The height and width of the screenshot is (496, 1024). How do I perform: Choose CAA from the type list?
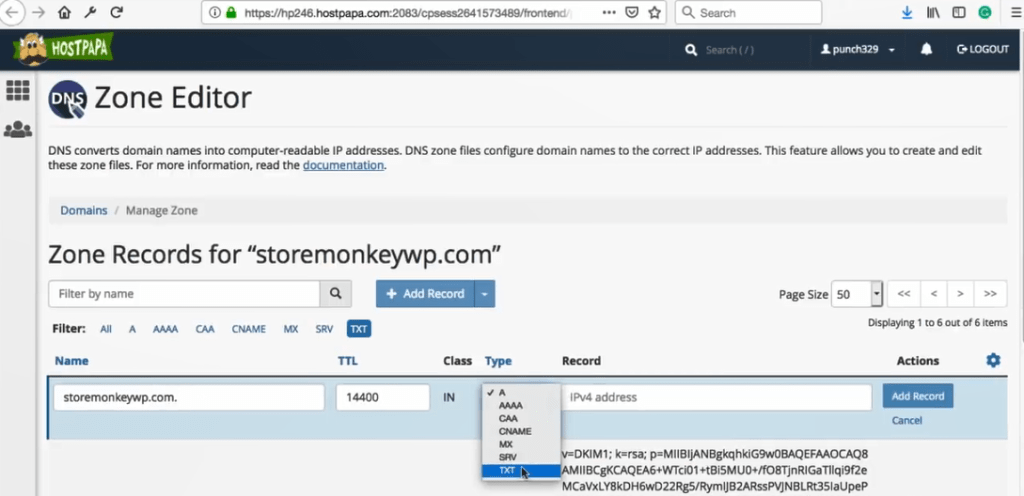click(521, 418)
